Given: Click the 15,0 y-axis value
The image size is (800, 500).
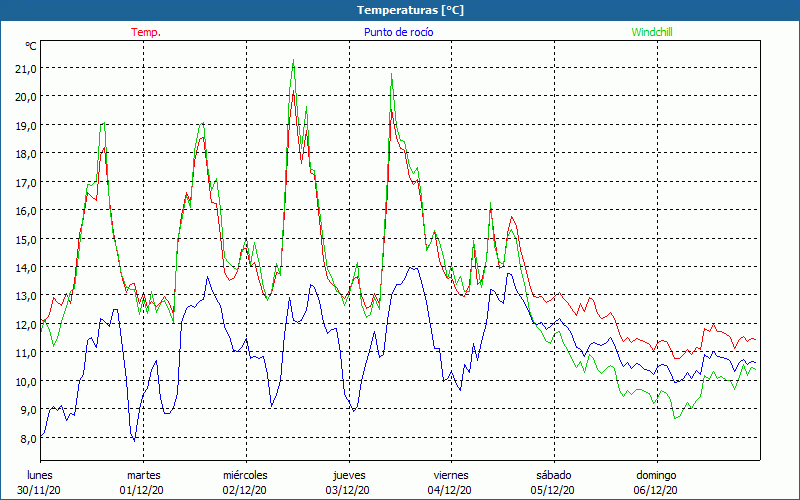Looking at the screenshot, I should coord(26,239).
